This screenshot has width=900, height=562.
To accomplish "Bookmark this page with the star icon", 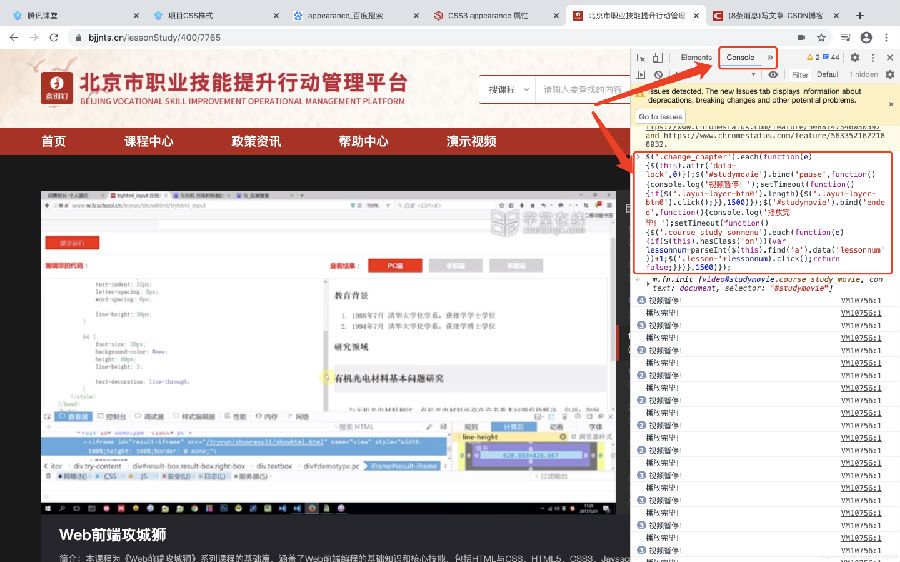I will [821, 37].
